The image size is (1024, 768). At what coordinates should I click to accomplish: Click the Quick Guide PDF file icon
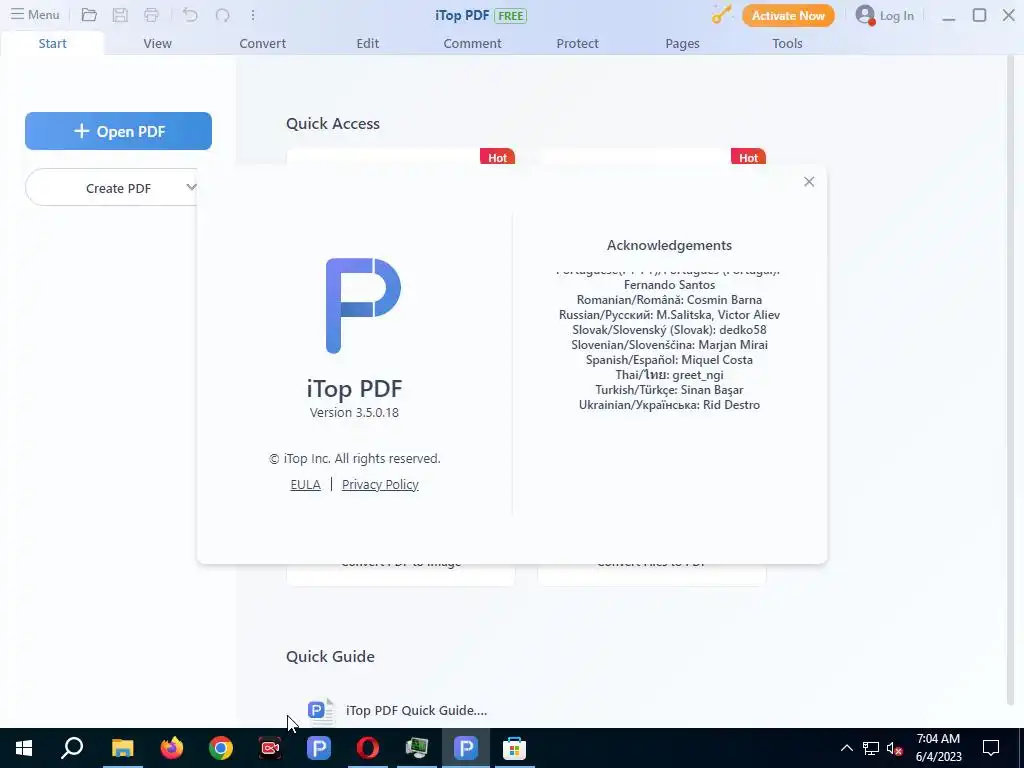(x=321, y=711)
